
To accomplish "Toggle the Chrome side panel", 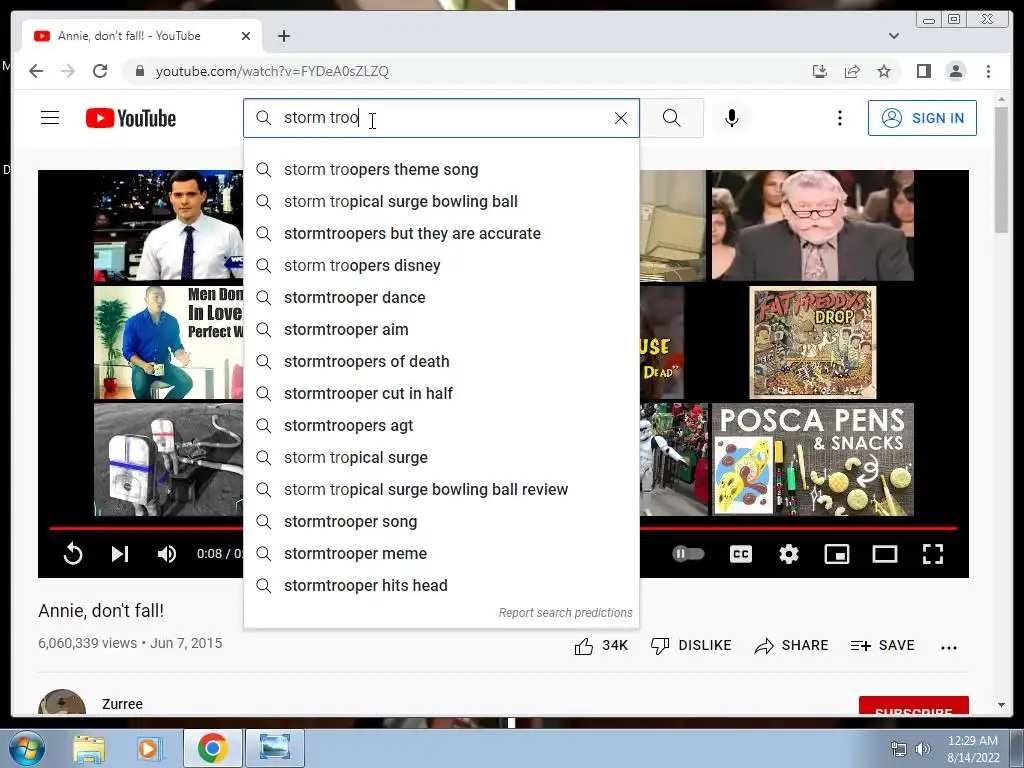I will (x=923, y=71).
